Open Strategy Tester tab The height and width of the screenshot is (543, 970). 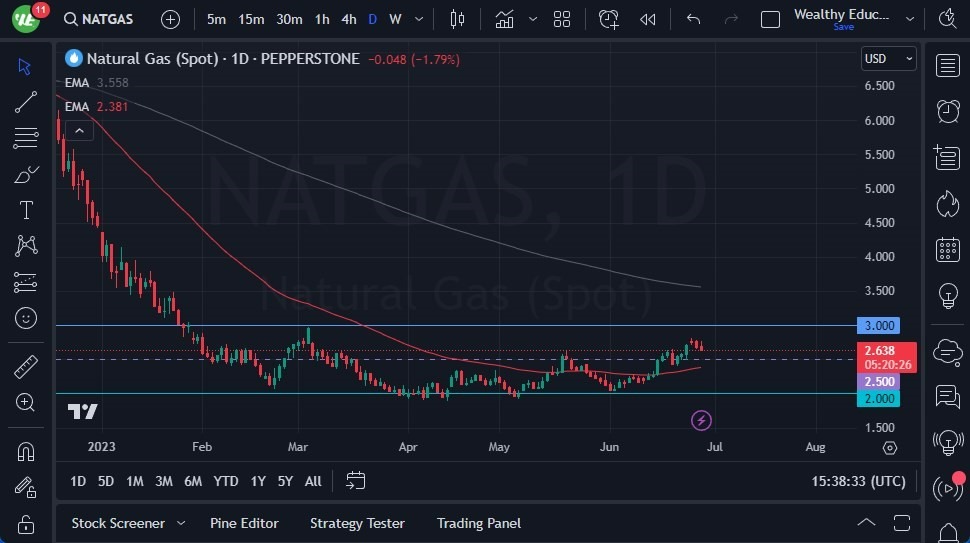(x=357, y=523)
